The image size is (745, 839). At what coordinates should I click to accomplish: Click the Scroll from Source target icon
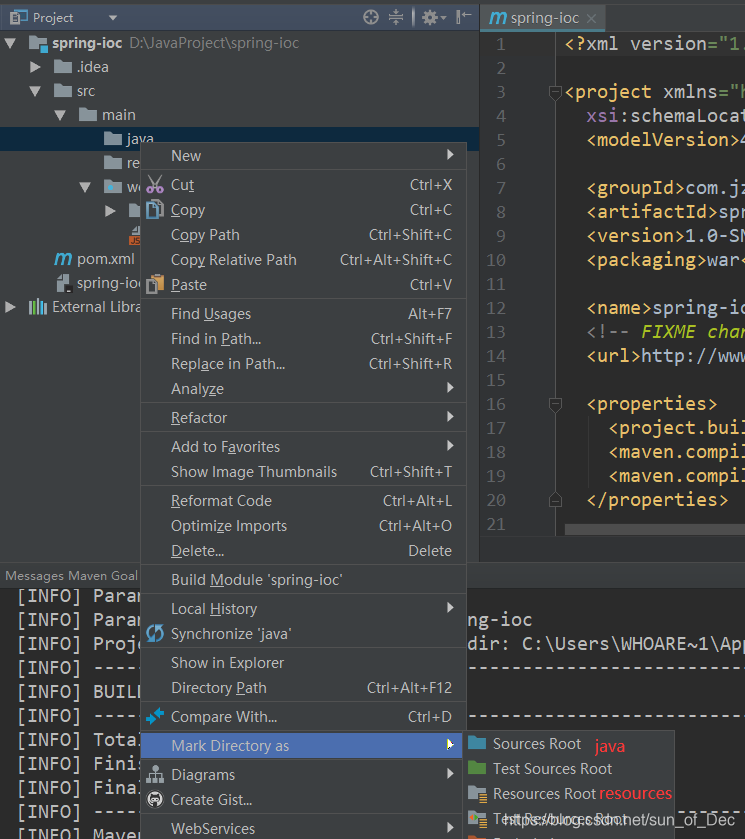pos(370,17)
